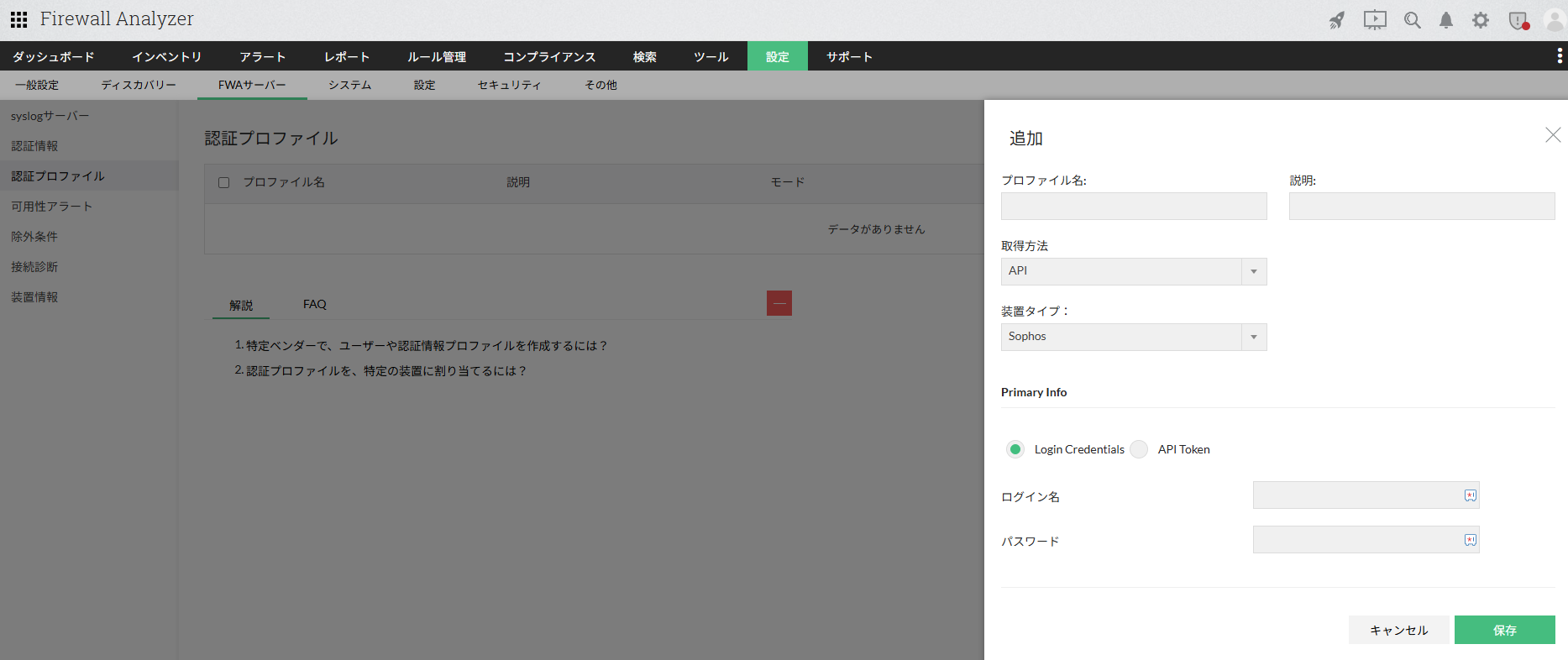The image size is (1568, 660).
Task: Open the shield alert icon
Action: tap(1518, 20)
